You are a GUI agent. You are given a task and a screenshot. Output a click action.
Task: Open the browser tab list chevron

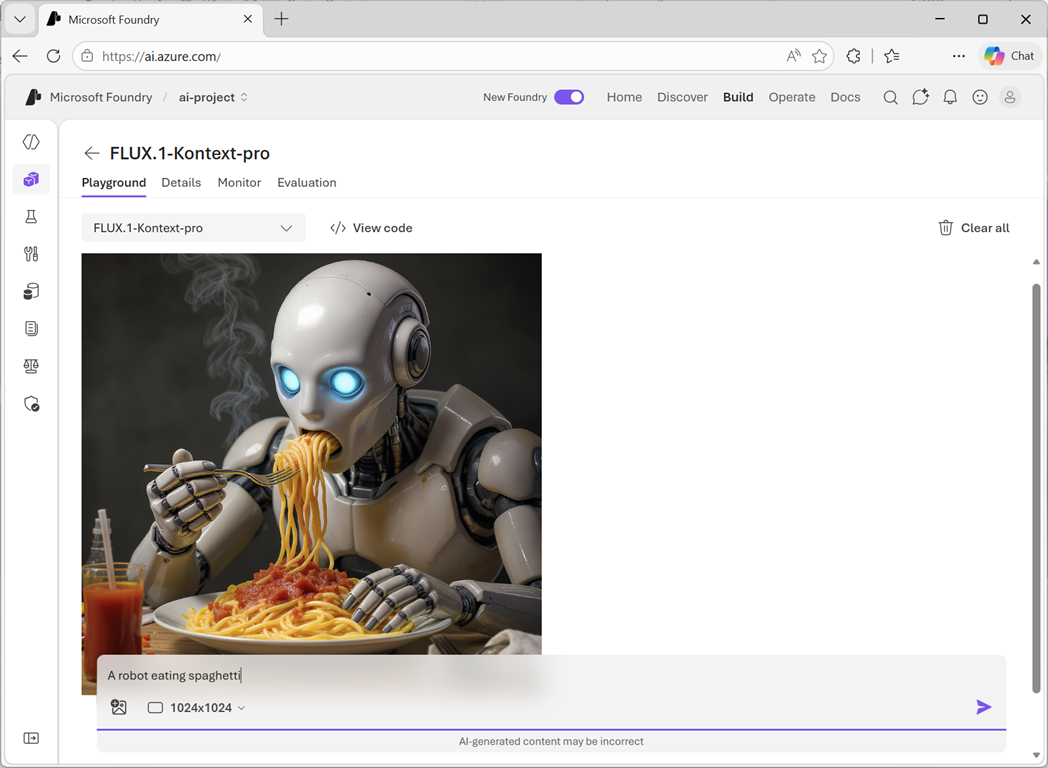20,19
